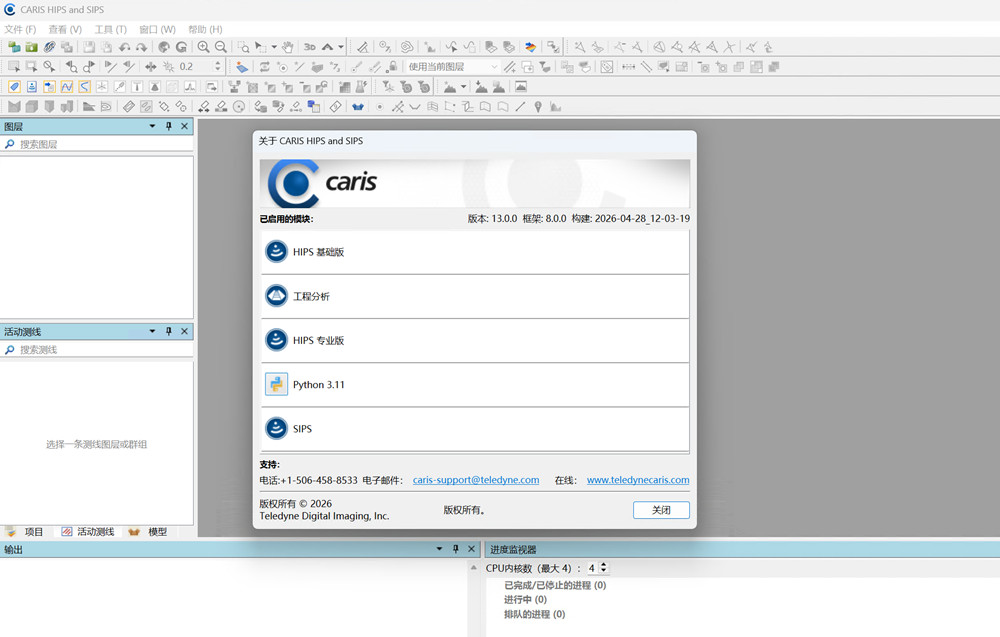Select the zoom-to-area rectangle tool

(x=244, y=47)
